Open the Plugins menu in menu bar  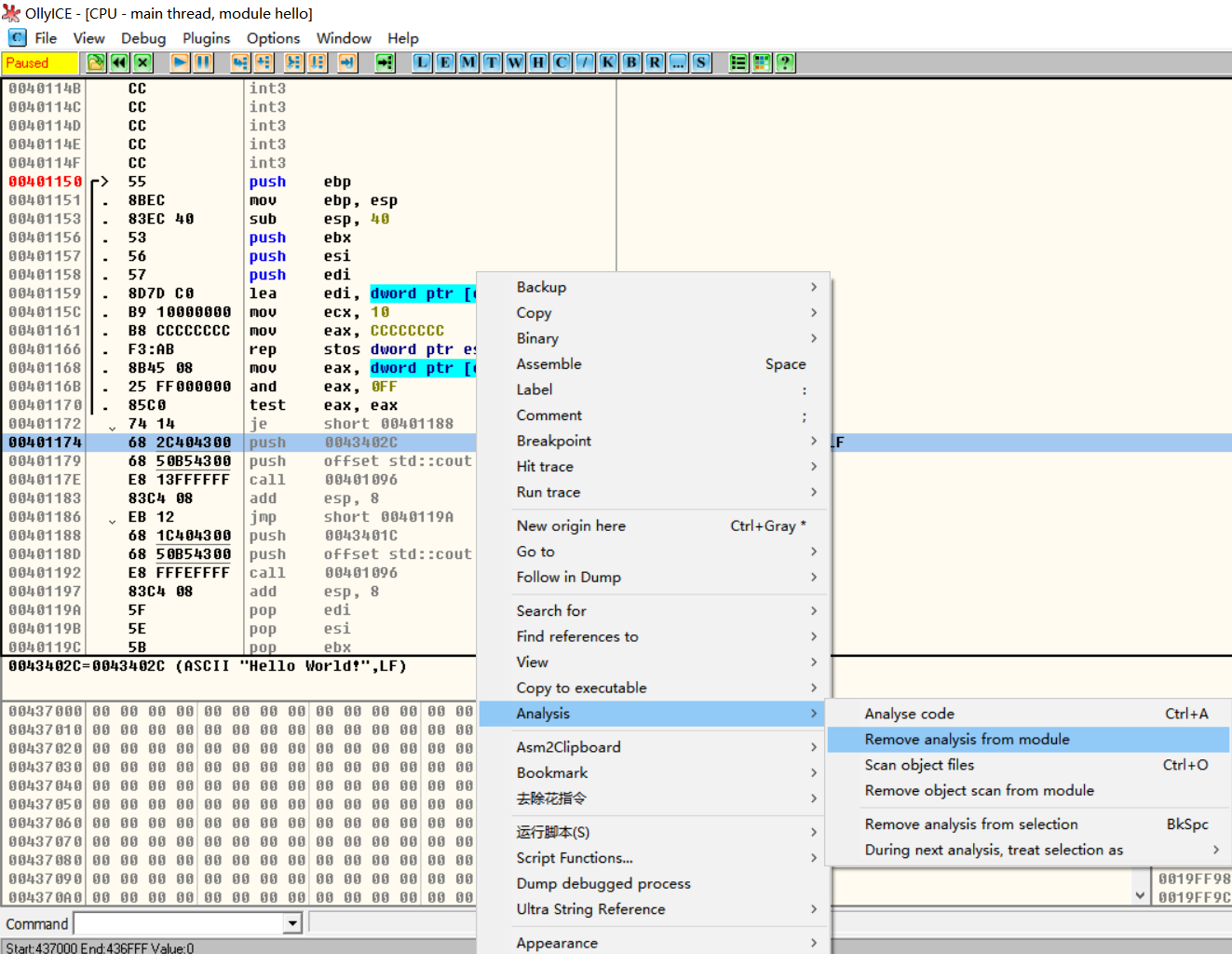[206, 38]
